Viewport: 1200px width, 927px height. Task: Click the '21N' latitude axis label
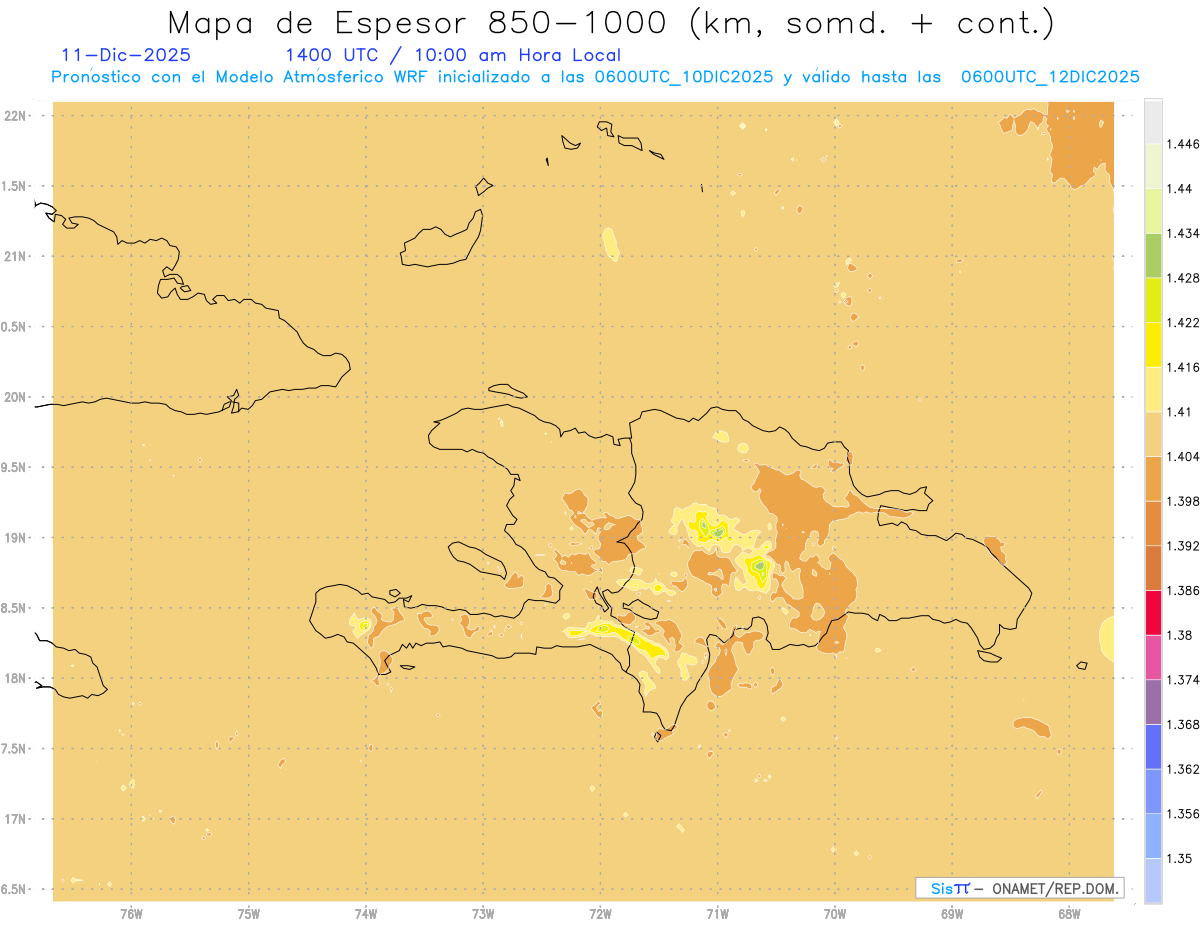17,256
